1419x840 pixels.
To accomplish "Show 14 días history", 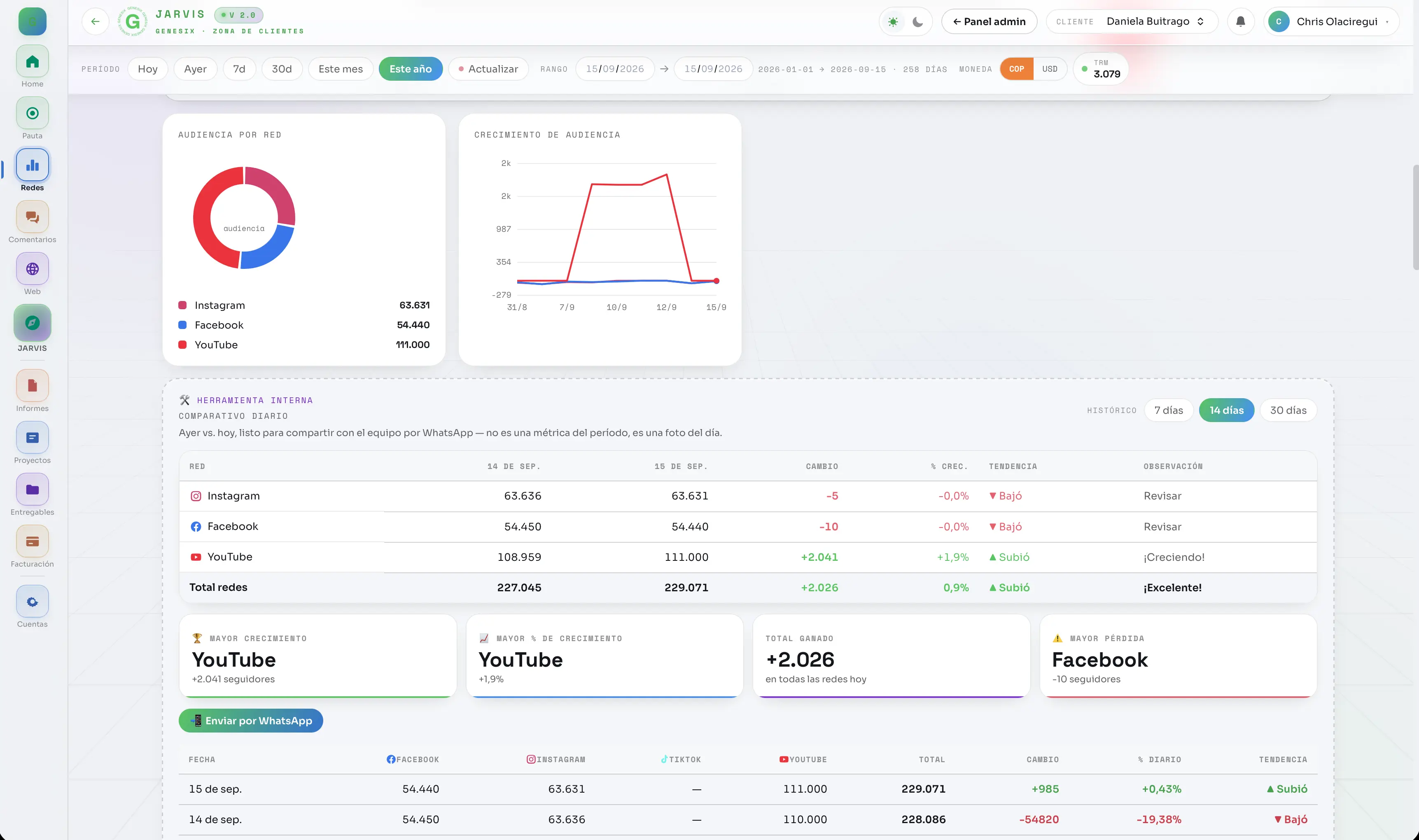I will pos(1227,411).
